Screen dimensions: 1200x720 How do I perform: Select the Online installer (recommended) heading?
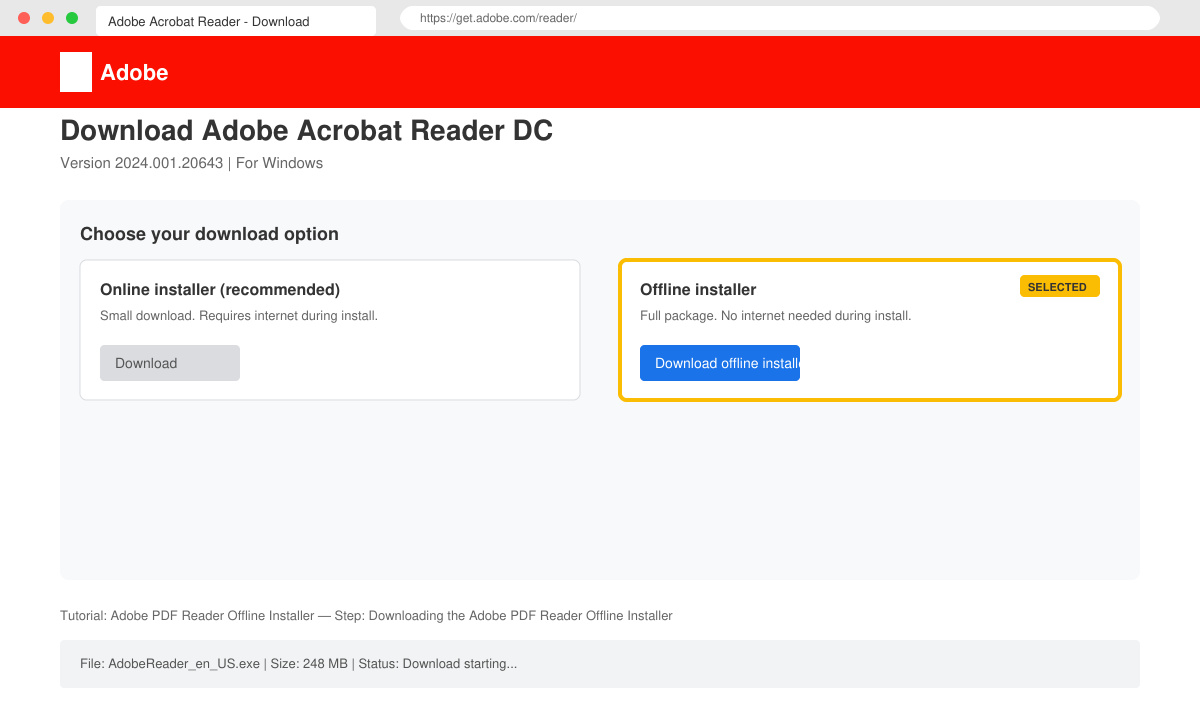click(x=220, y=289)
